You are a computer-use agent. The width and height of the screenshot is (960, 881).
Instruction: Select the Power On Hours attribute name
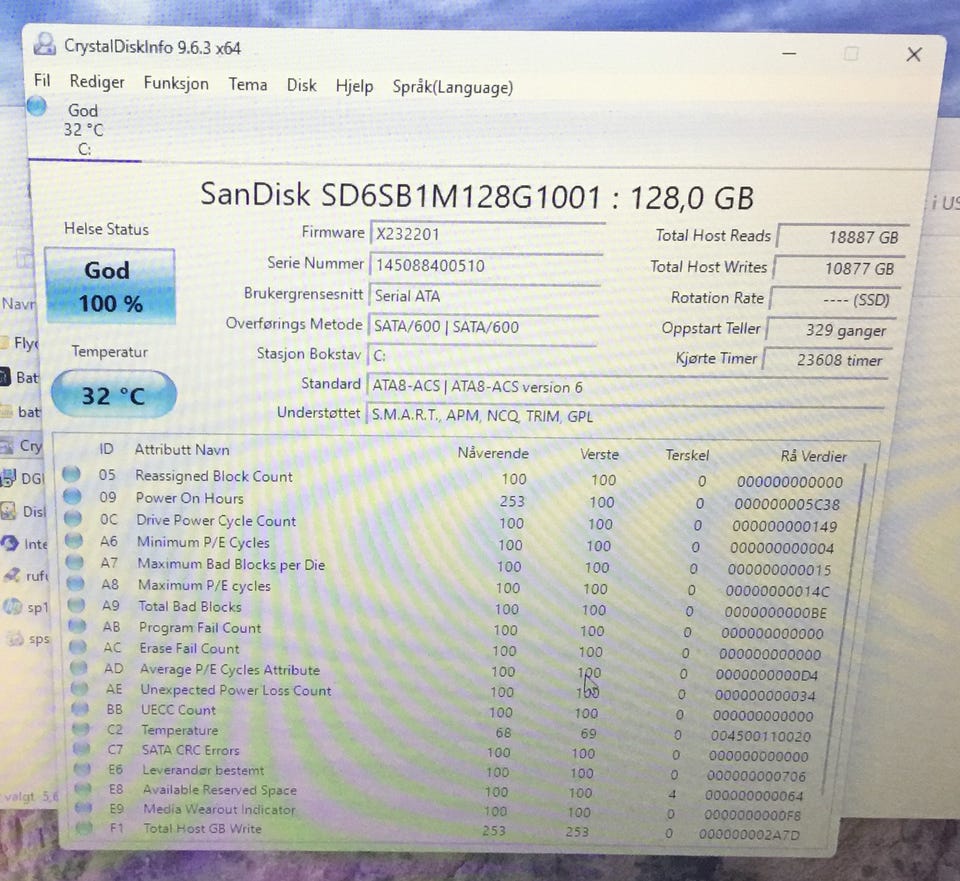pyautogui.click(x=189, y=498)
